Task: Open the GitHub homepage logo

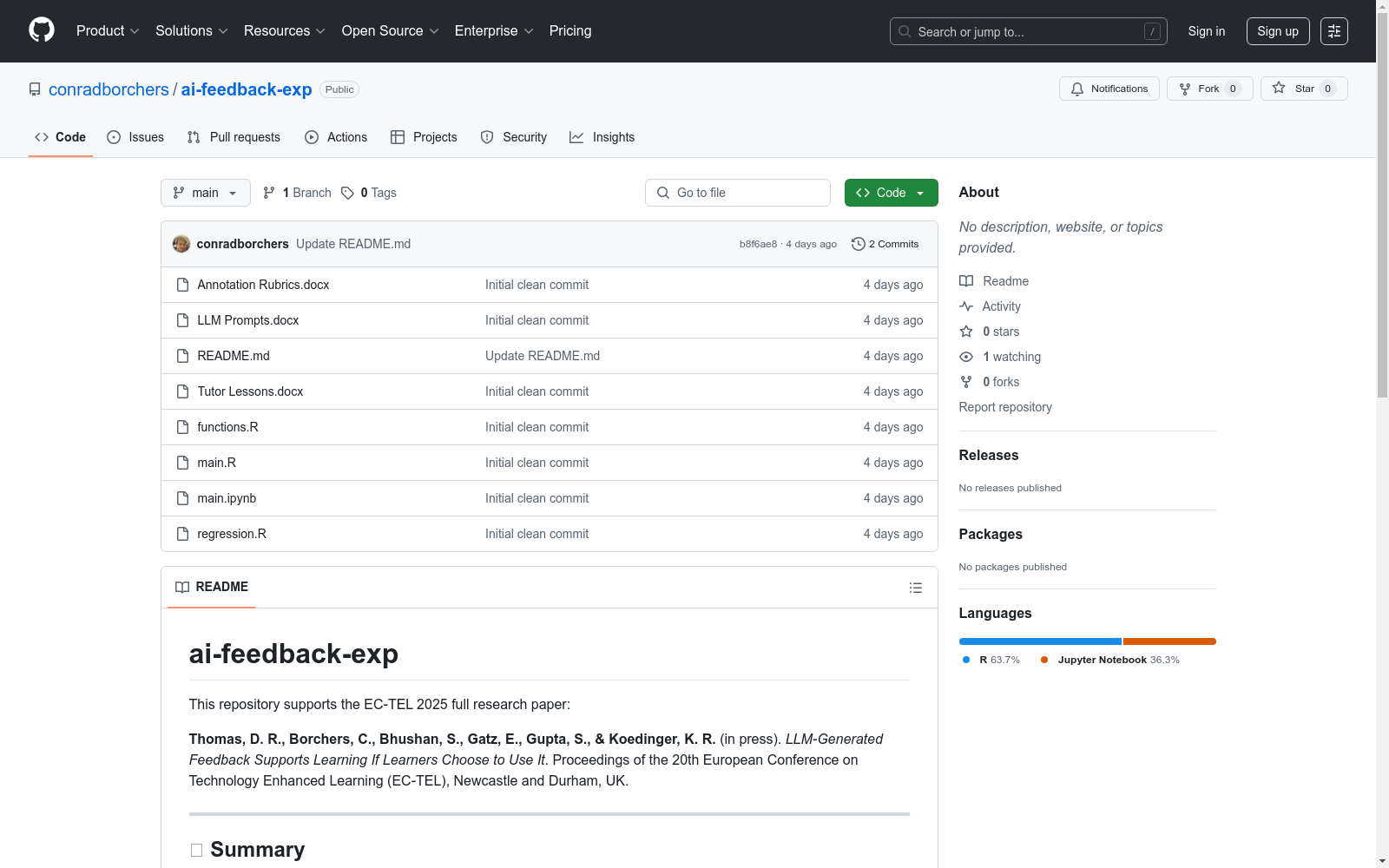Action: (x=42, y=30)
